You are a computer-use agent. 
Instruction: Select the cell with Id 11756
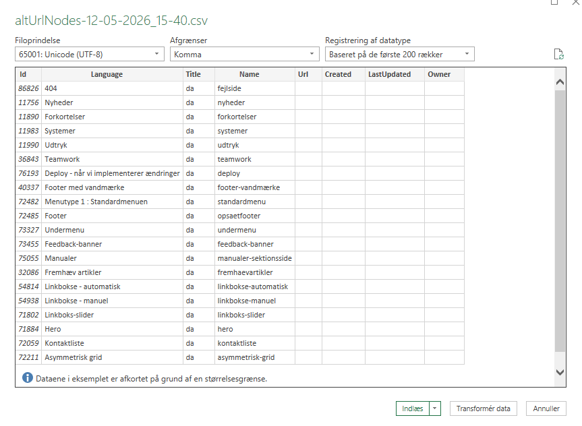tap(29, 102)
